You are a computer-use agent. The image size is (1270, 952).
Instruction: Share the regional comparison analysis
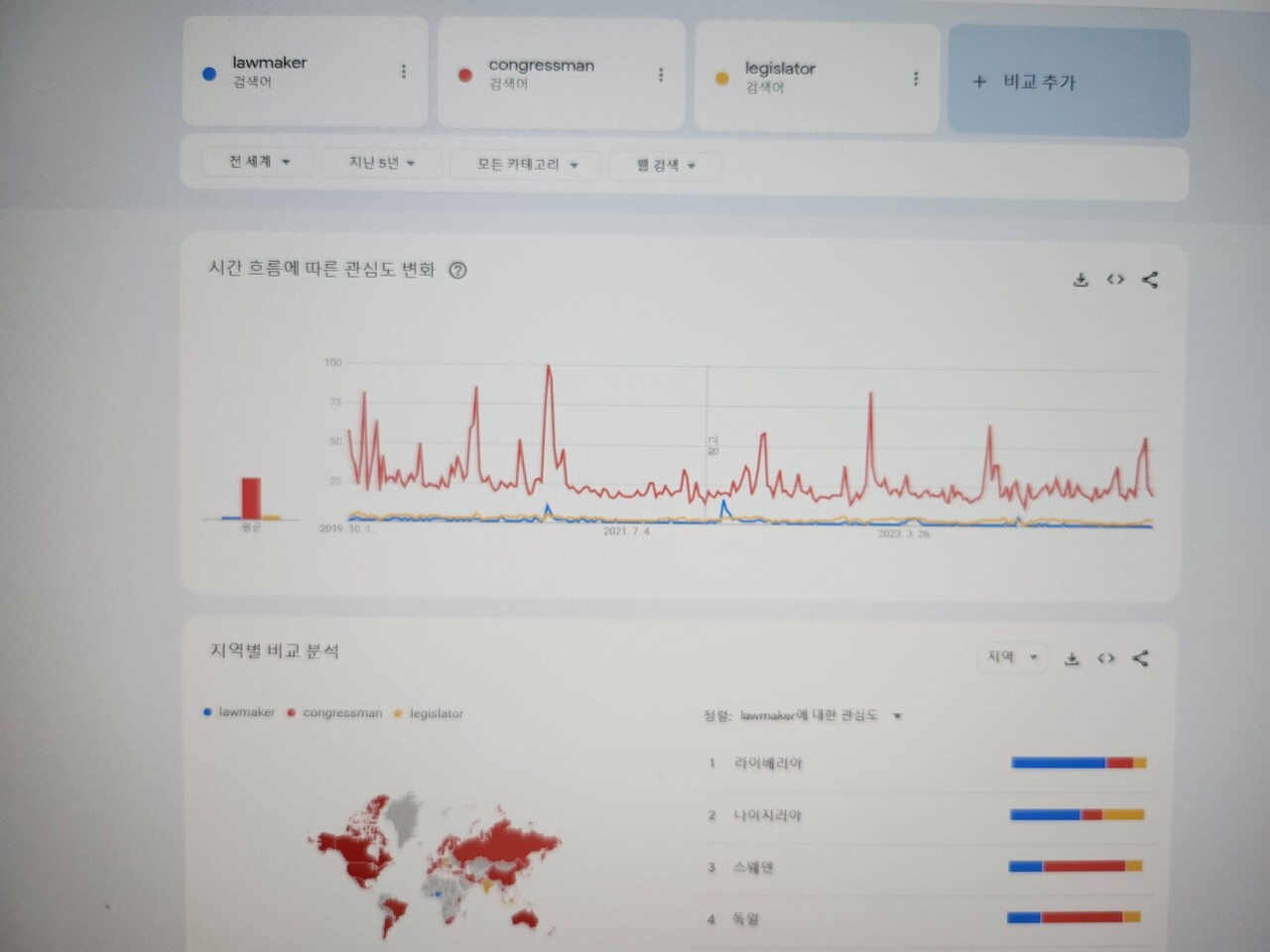tap(1141, 657)
